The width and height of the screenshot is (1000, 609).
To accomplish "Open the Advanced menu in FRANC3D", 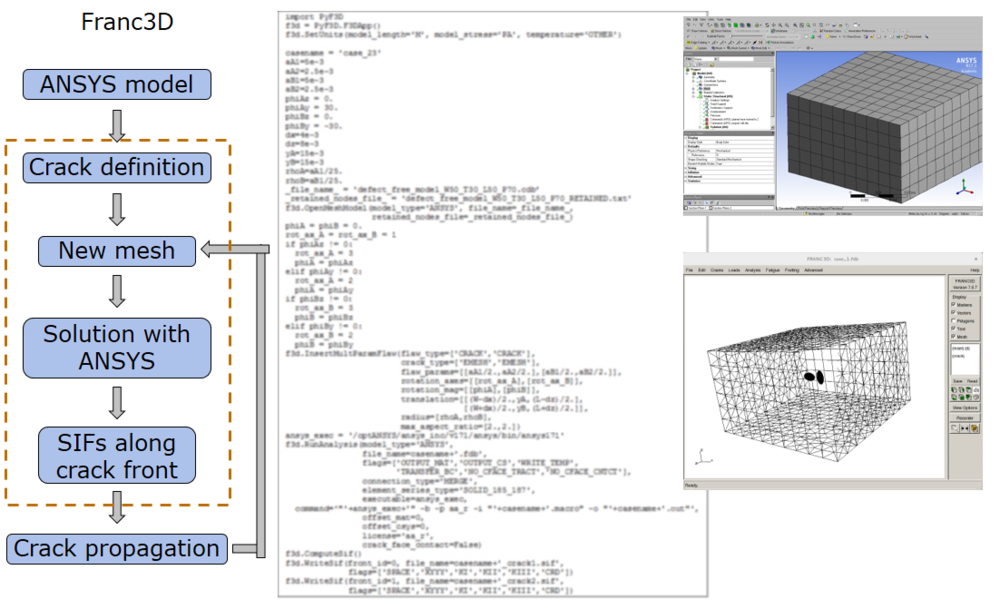I will pyautogui.click(x=813, y=270).
